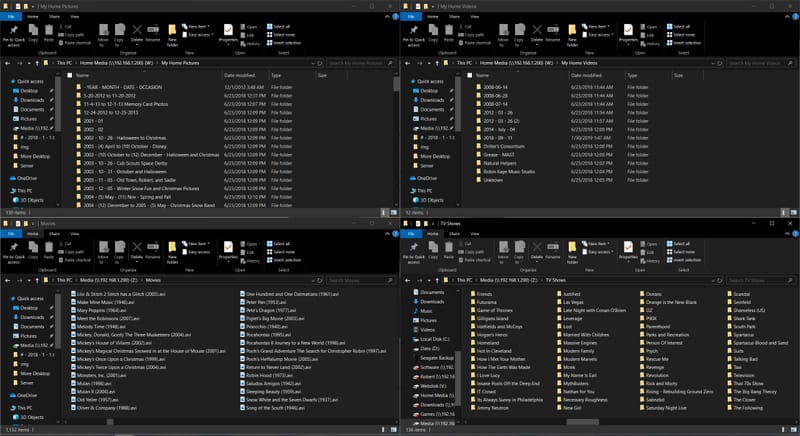Open the Easy access dropdown in My Home Videos
800x436 pixels.
coord(597,34)
